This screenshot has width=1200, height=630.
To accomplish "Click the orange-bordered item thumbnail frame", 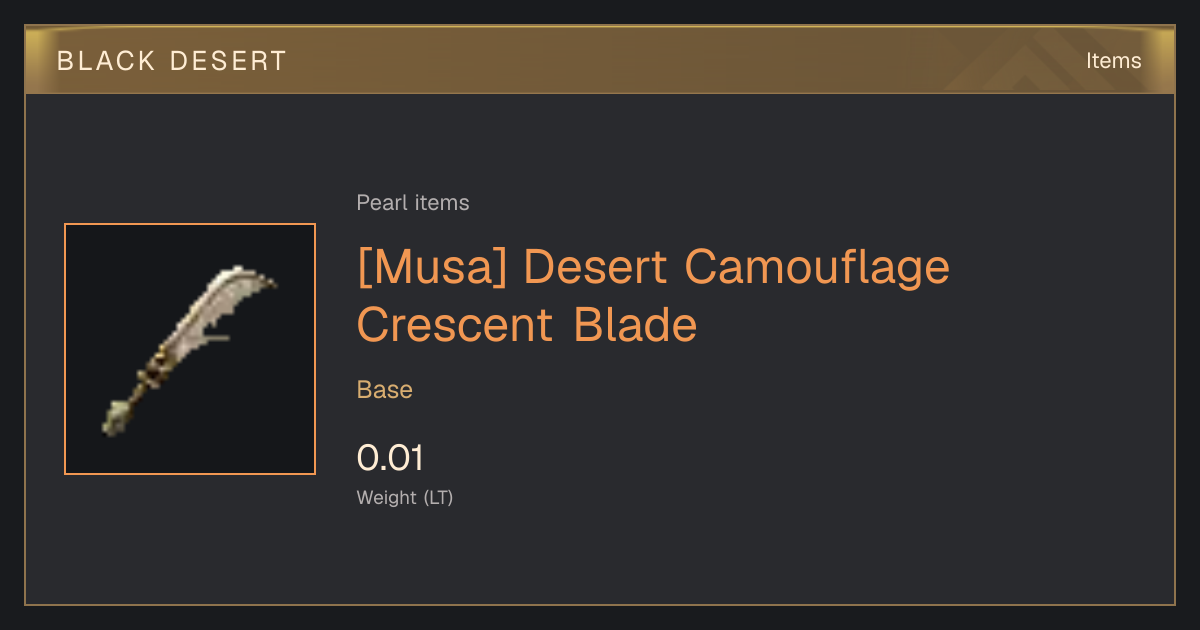I will click(190, 349).
